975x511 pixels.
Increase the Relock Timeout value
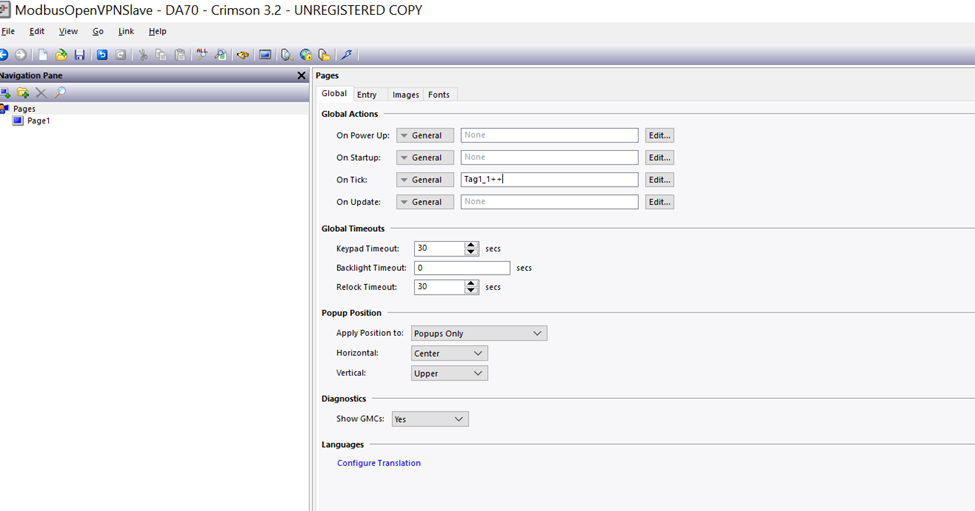471,283
